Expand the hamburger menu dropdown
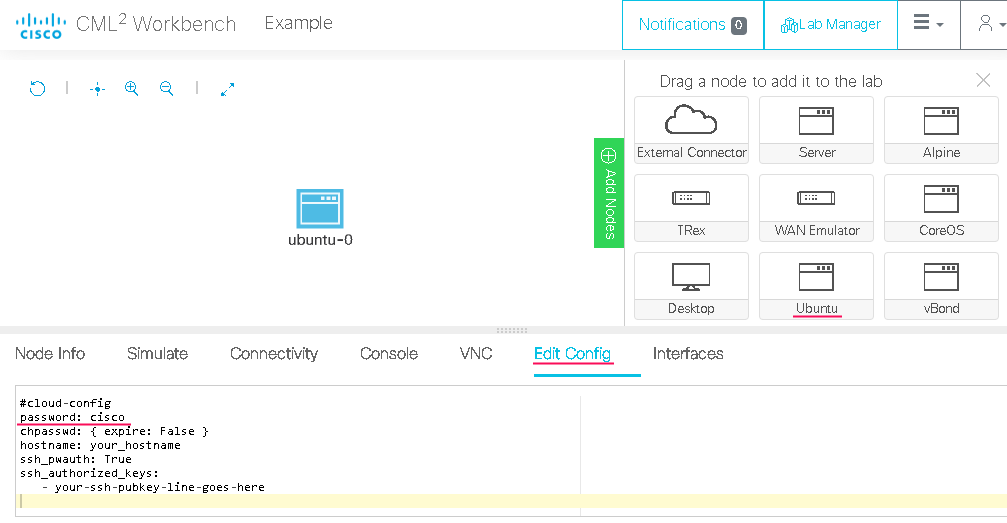Viewport: 1007px width, 523px height. (929, 24)
